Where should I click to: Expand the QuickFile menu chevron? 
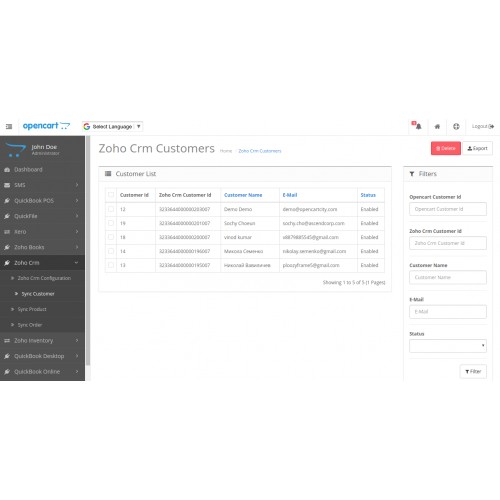pos(77,216)
